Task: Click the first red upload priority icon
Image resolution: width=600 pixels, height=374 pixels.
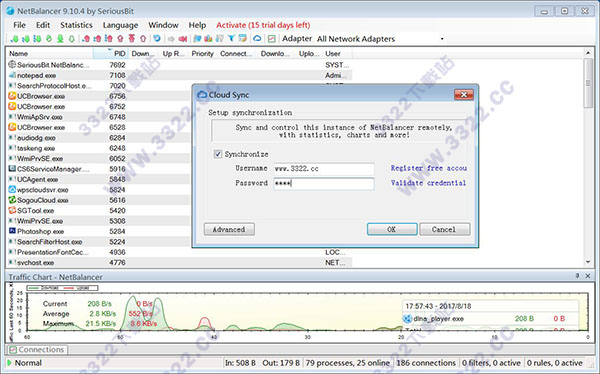Action: pyautogui.click(x=86, y=39)
